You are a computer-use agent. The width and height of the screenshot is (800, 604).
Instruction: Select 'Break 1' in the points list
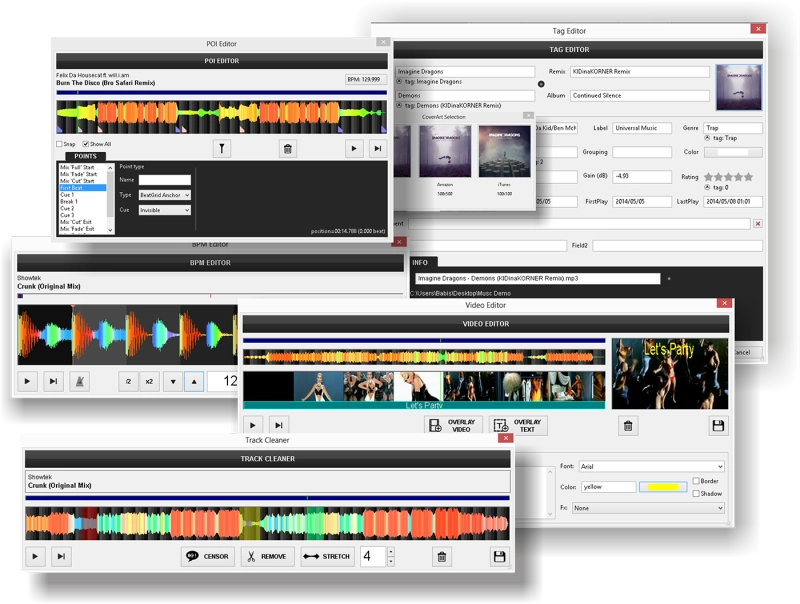83,202
